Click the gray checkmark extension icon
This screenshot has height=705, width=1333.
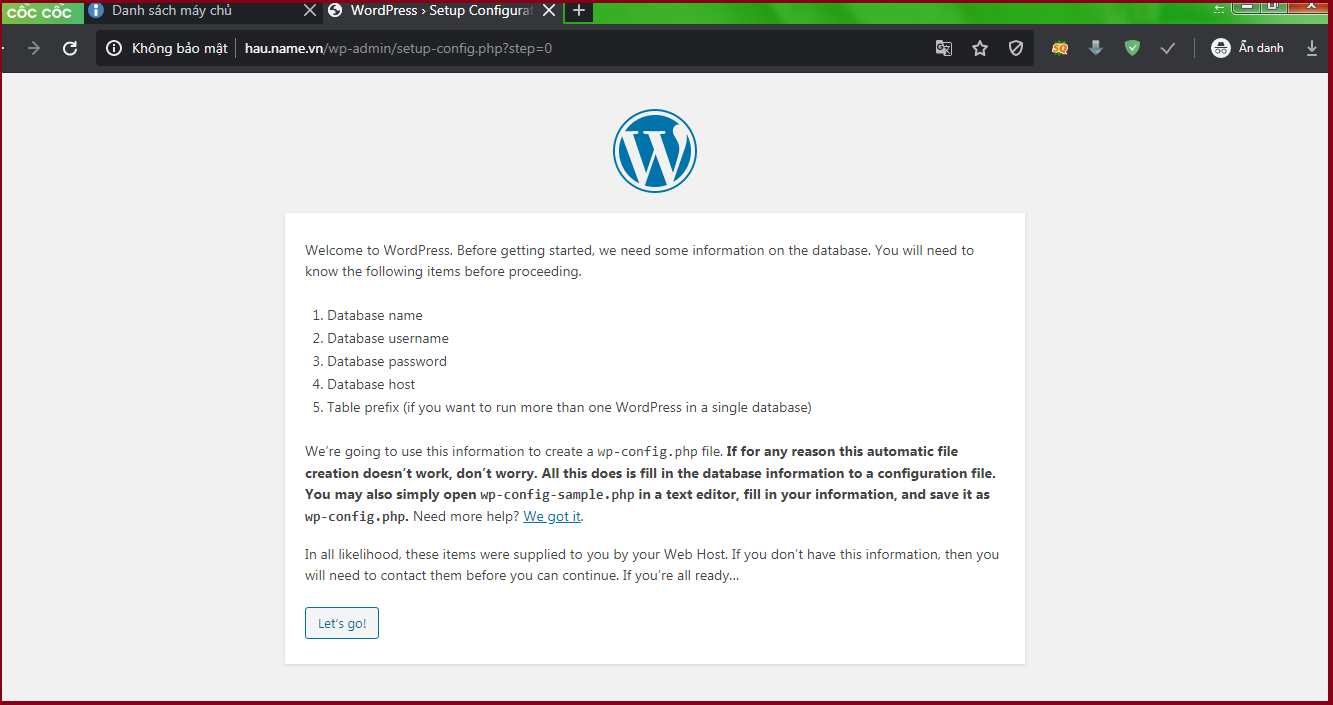[x=1168, y=48]
